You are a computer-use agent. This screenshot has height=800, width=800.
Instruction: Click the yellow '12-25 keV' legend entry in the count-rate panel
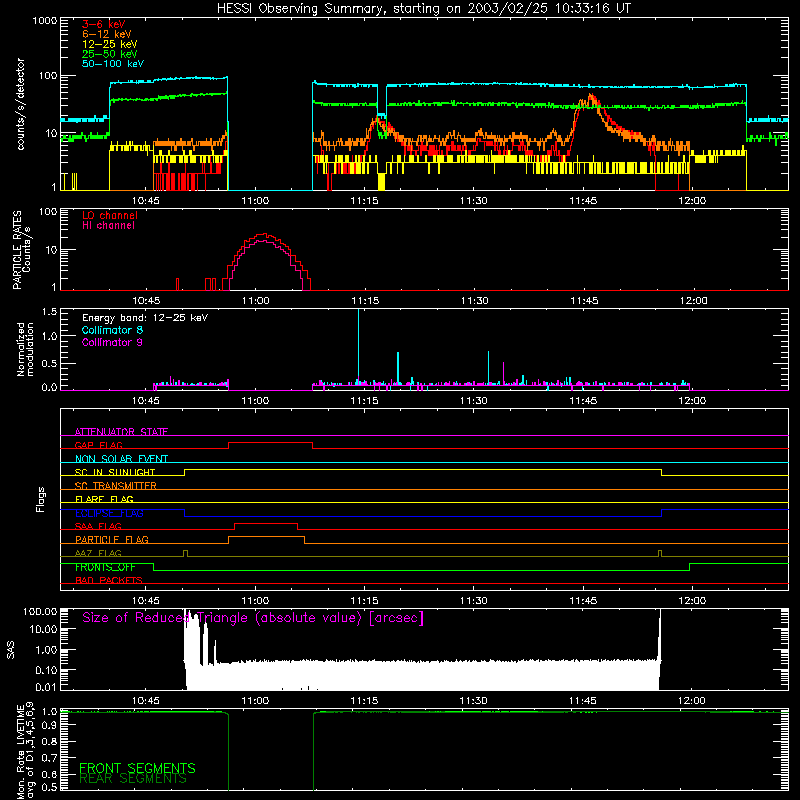(x=110, y=44)
